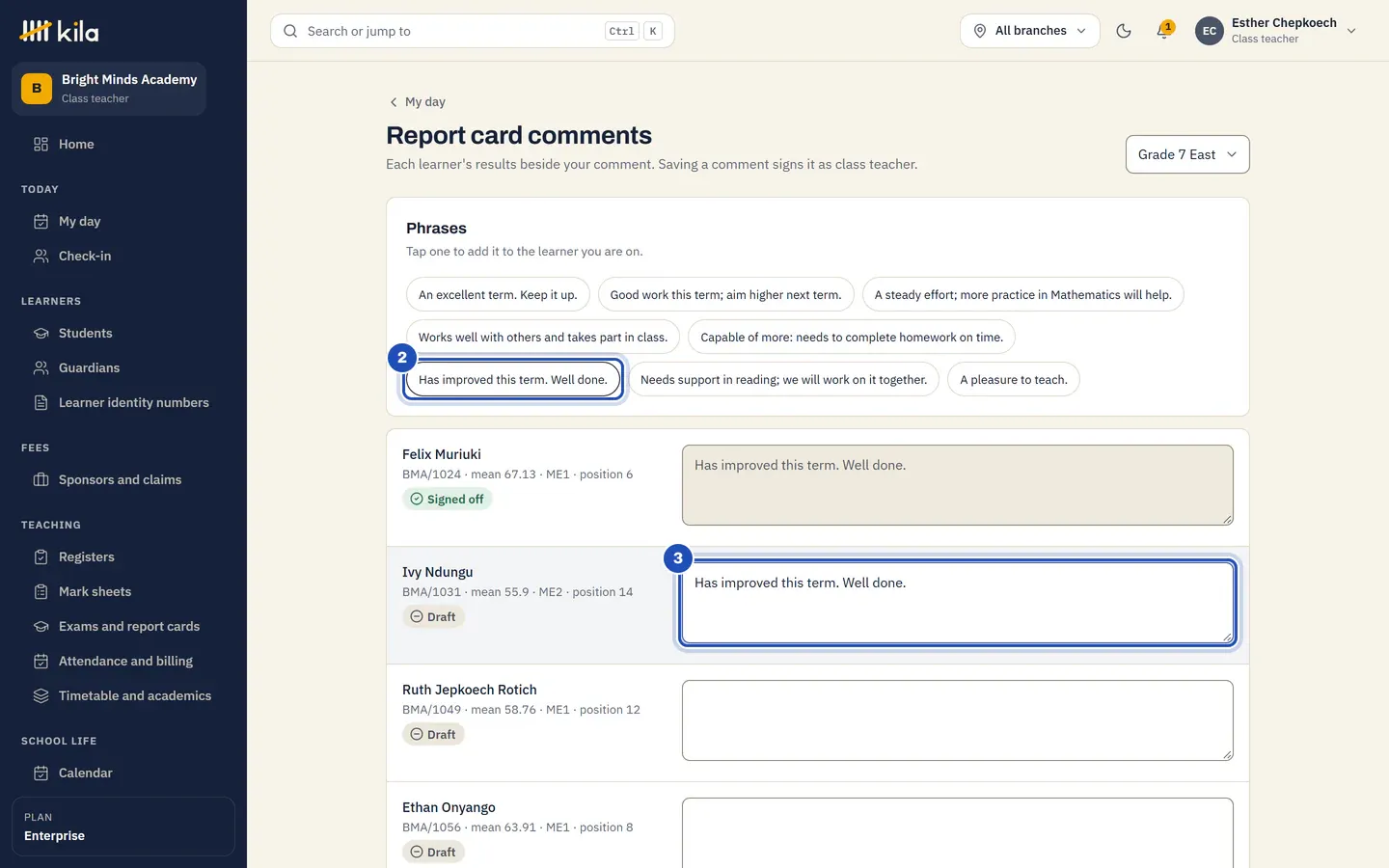The image size is (1389, 868).
Task: Click the EC user avatar
Action: point(1210,31)
